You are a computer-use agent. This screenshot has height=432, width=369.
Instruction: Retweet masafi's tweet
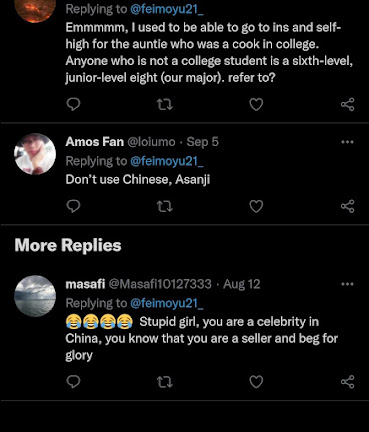click(165, 382)
